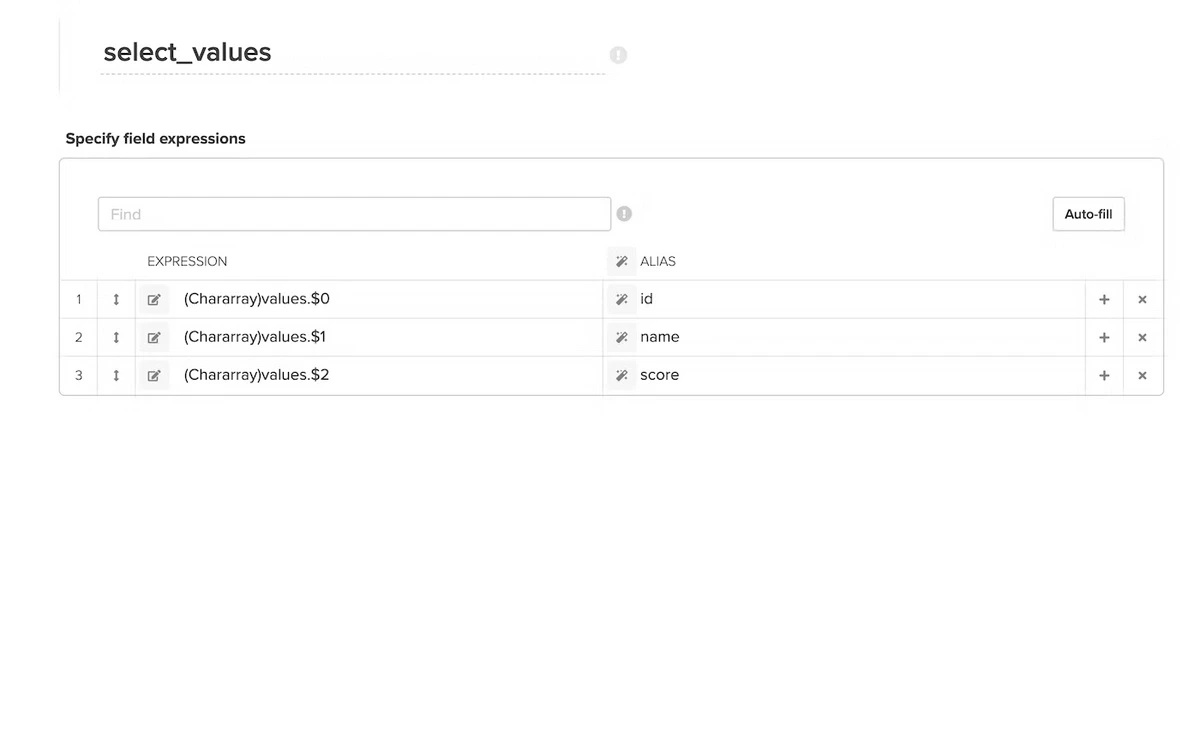Add a row after the name row
Viewport: 1200px width, 731px height.
[x=1104, y=337]
